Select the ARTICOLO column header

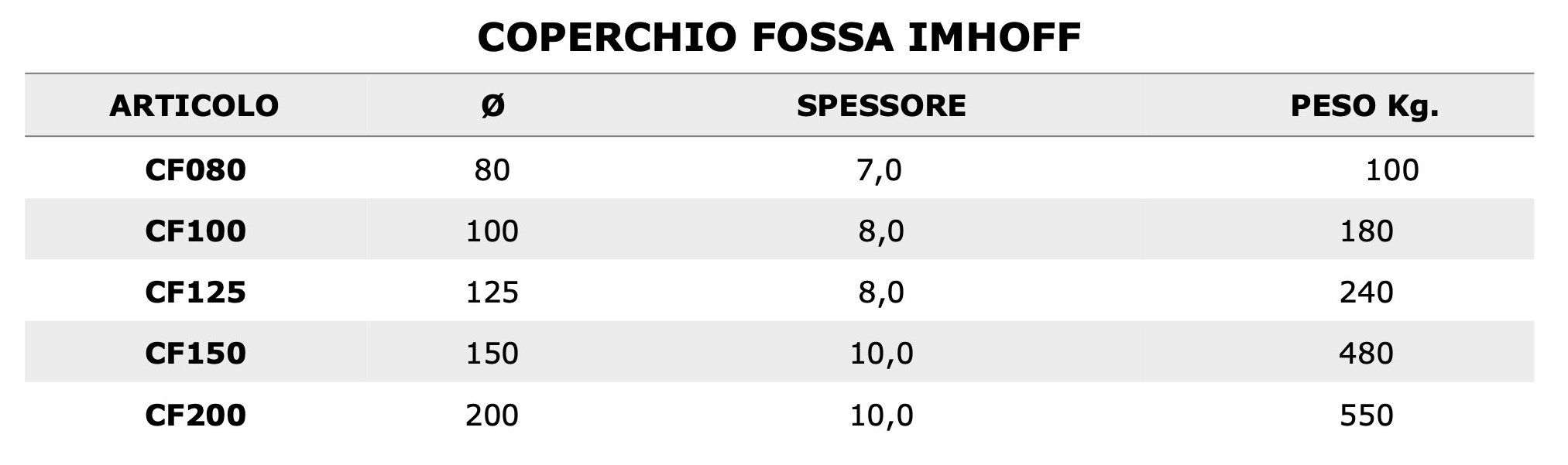pos(194,105)
